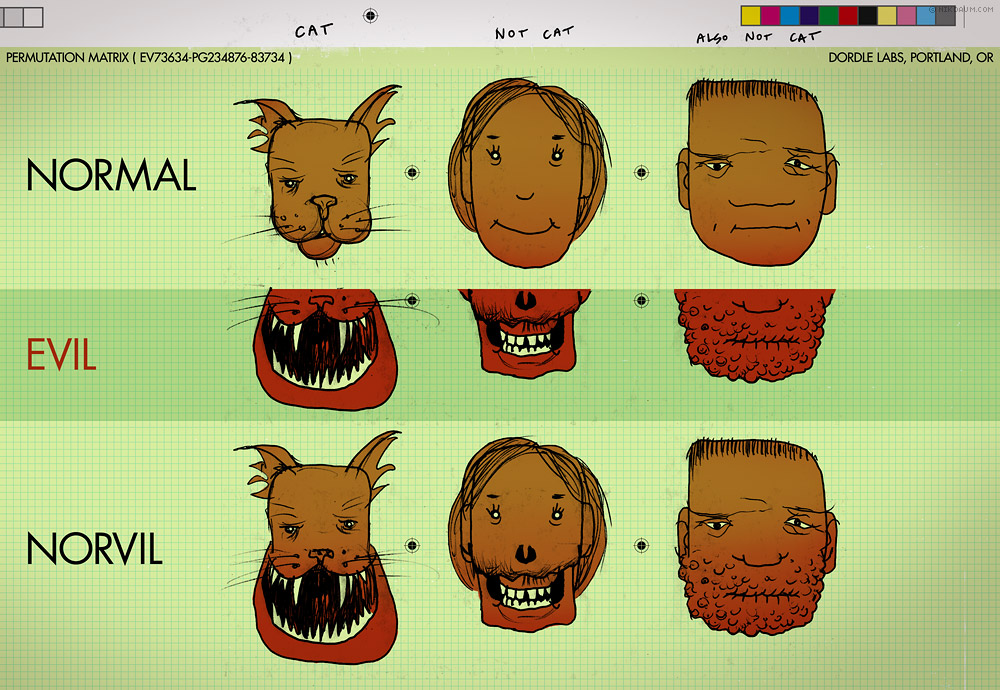Click the DORDLE LABS, PORTLAND, OR text

pyautogui.click(x=910, y=58)
